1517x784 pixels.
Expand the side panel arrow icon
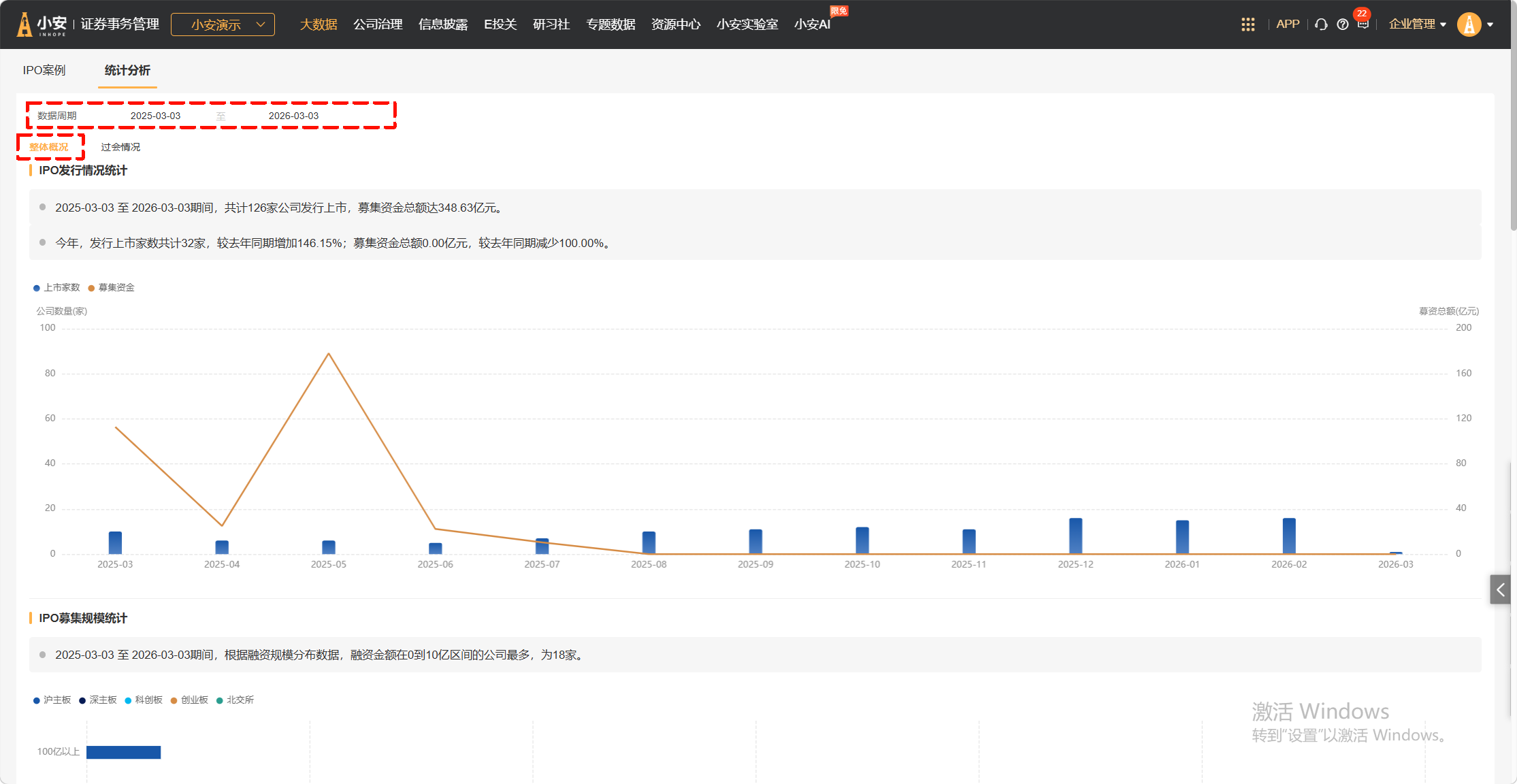tap(1500, 589)
